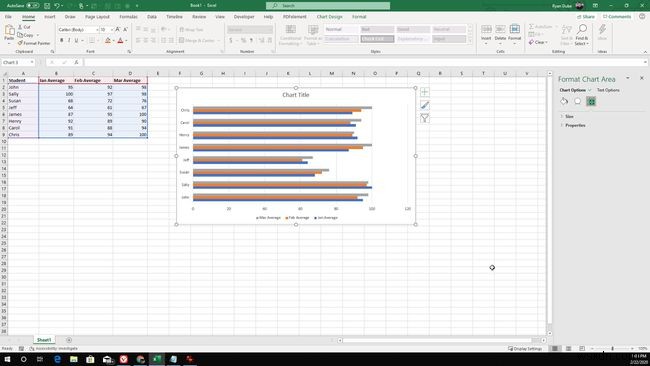Screen dimensions: 650x366
Task: Click the Save icon in title bar
Action: point(47,6)
